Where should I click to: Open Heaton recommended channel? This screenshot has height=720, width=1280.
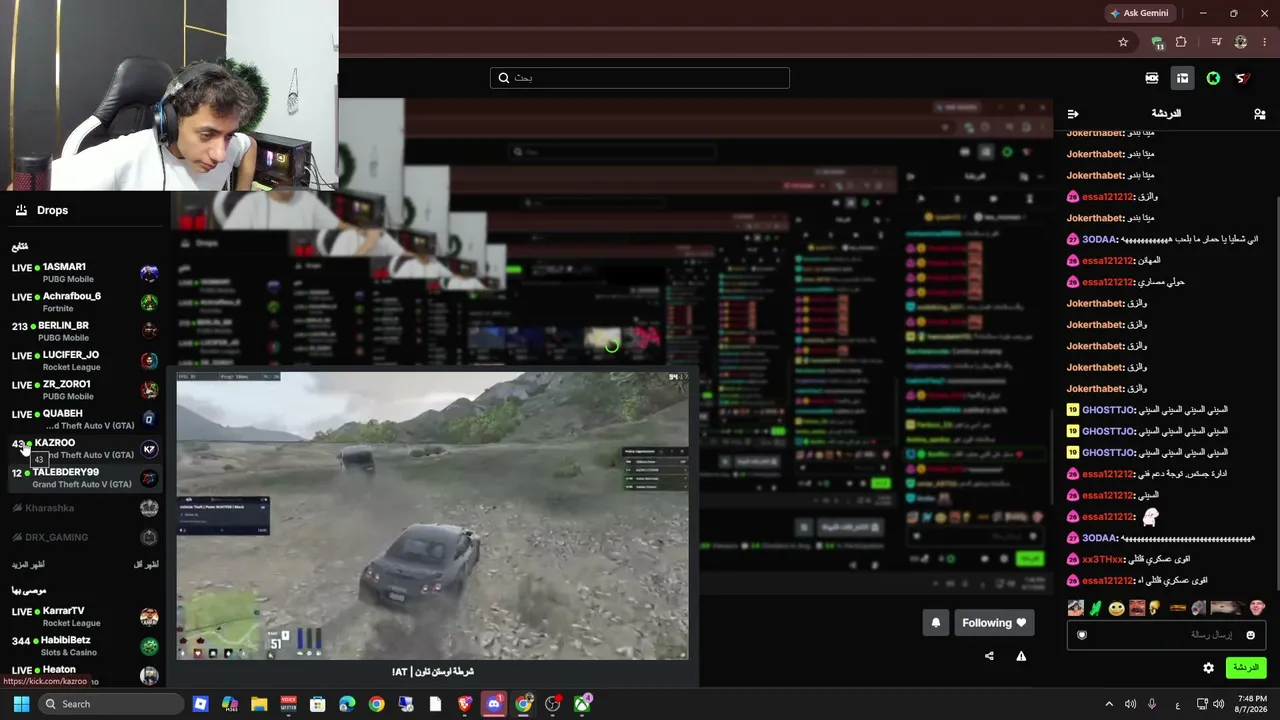pos(85,673)
